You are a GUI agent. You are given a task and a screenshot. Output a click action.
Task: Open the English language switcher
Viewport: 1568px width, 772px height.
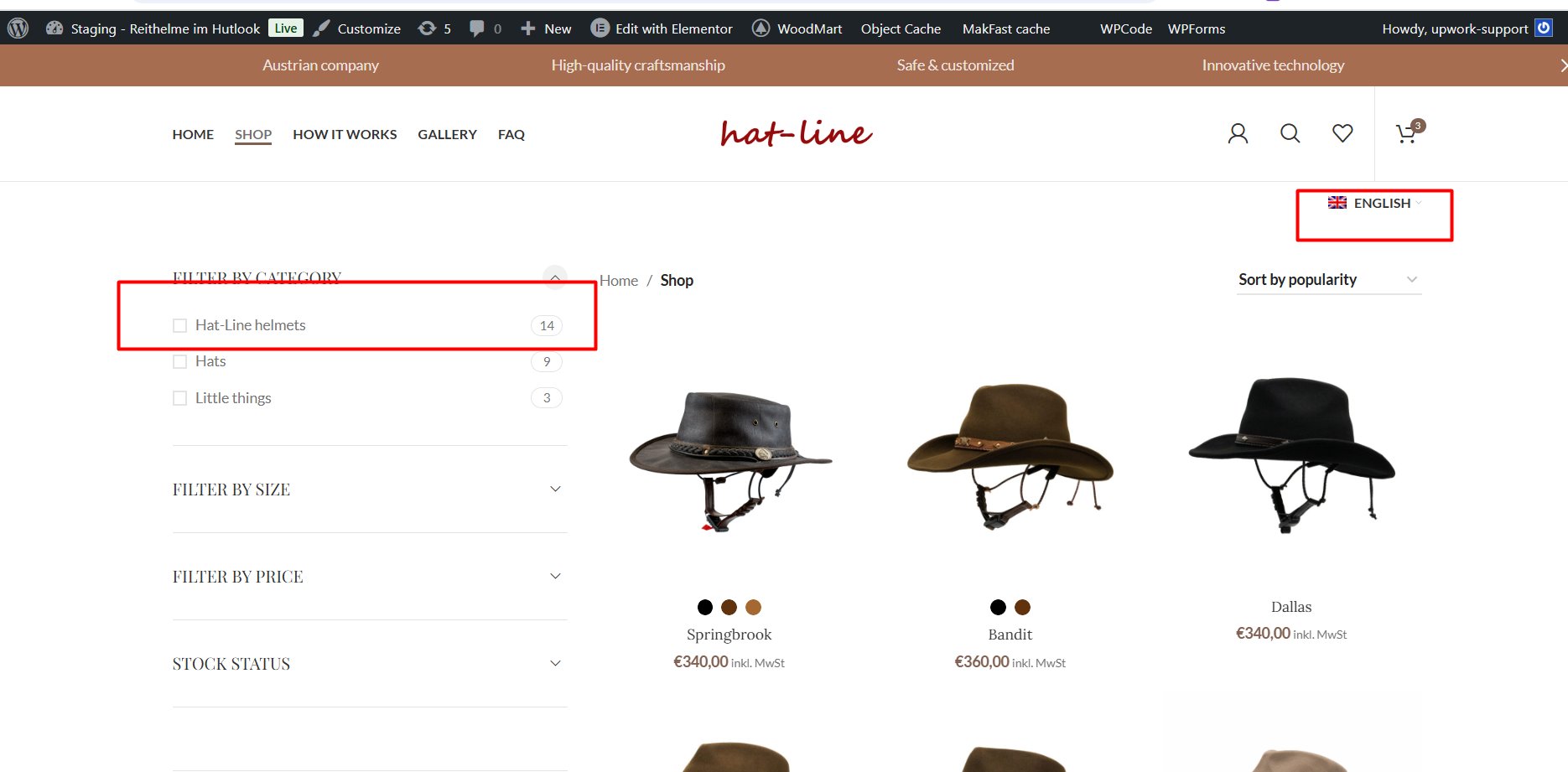[1375, 204]
